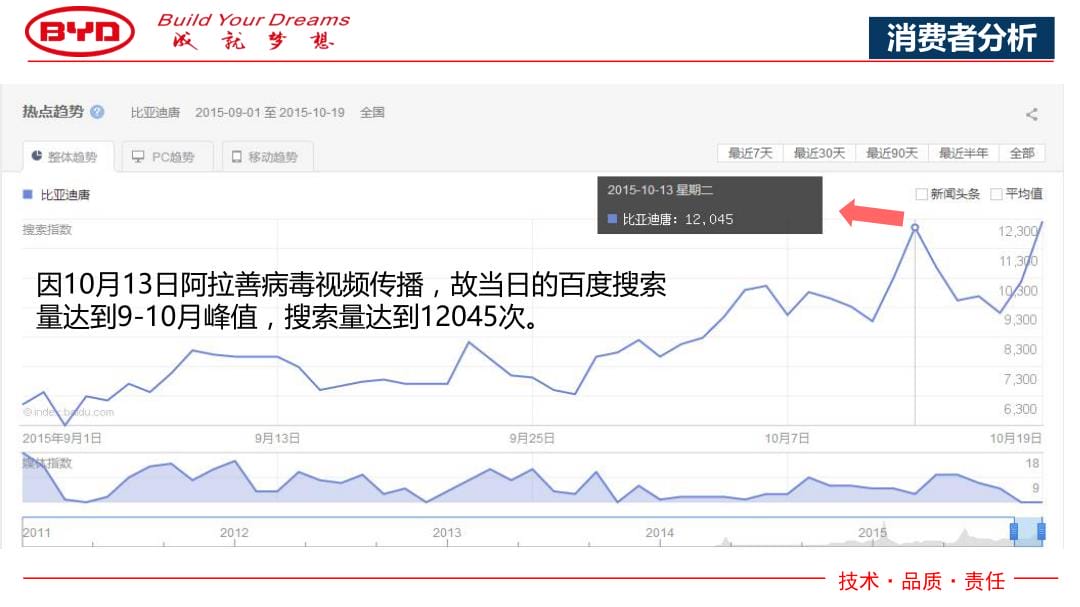Viewport: 1080px width, 607px height.
Task: Click year 2012 on the overview timeline
Action: tap(234, 533)
